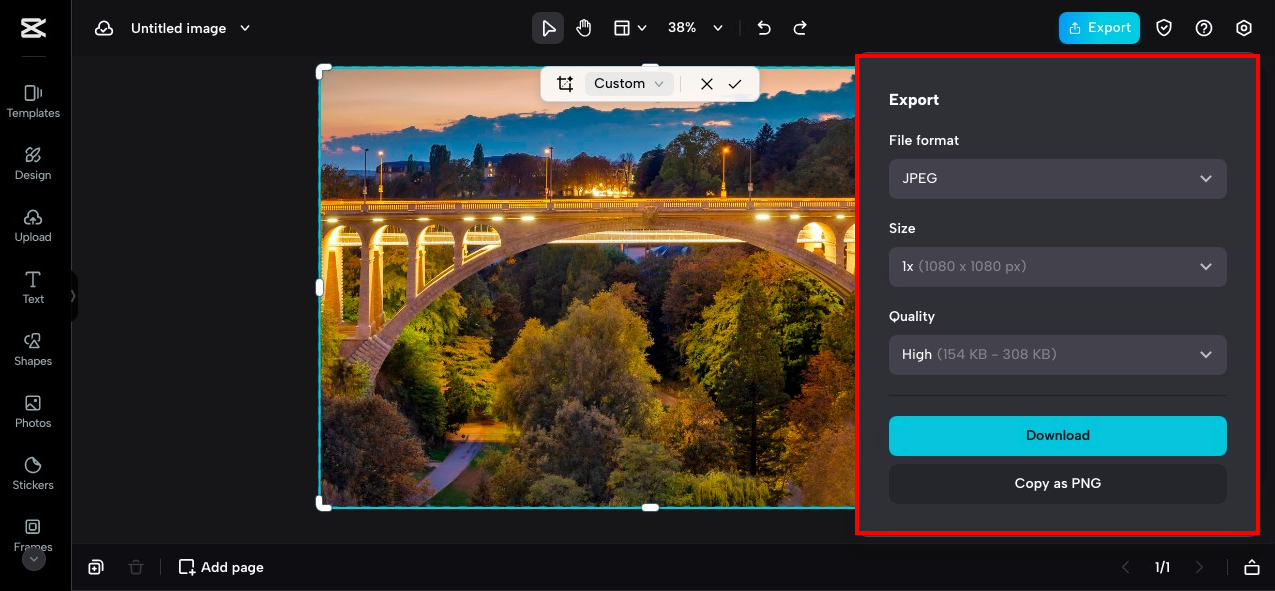
Task: Open the Templates panel
Action: click(33, 101)
